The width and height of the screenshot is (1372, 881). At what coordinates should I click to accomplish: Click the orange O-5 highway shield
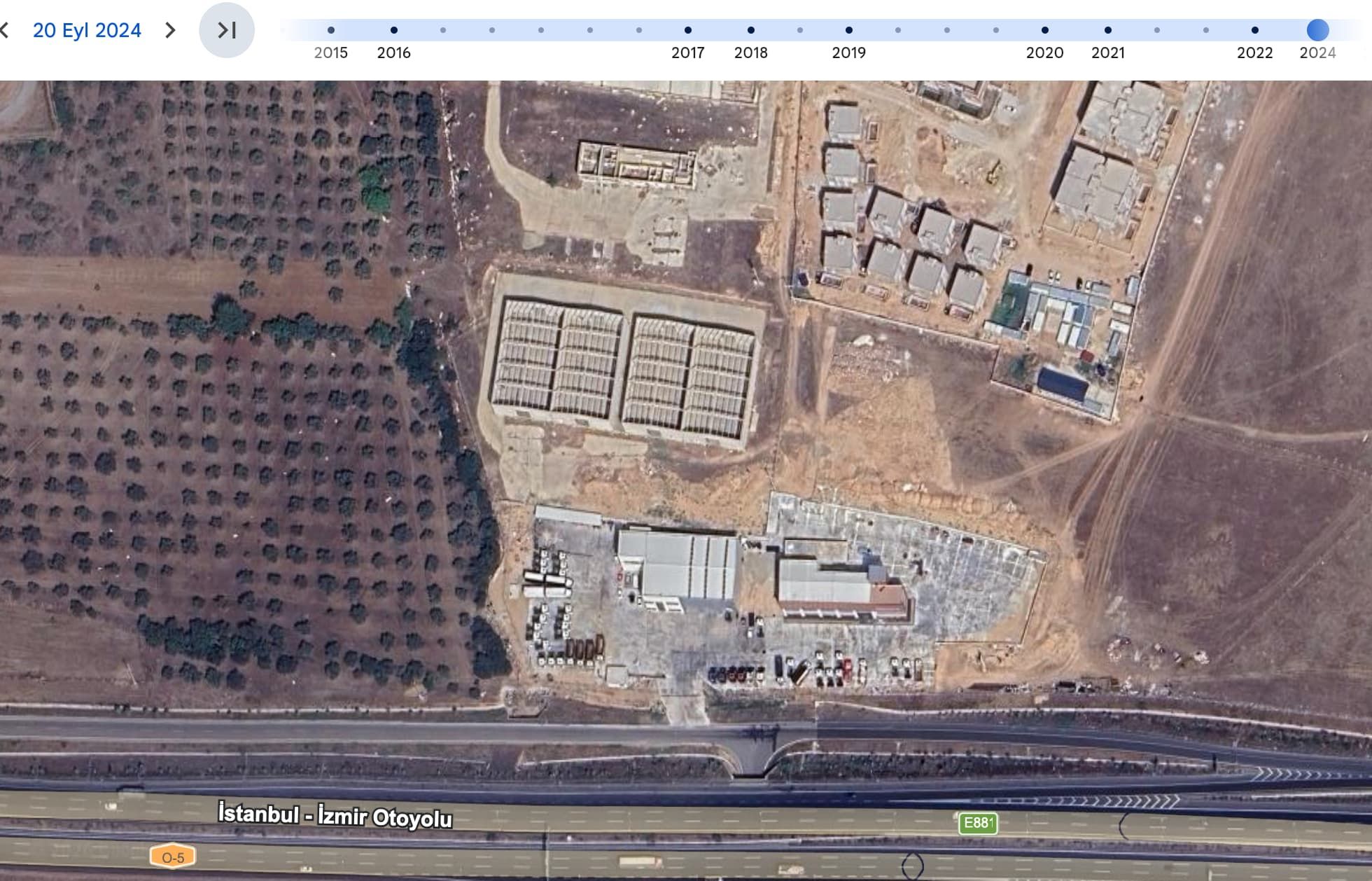click(x=173, y=857)
